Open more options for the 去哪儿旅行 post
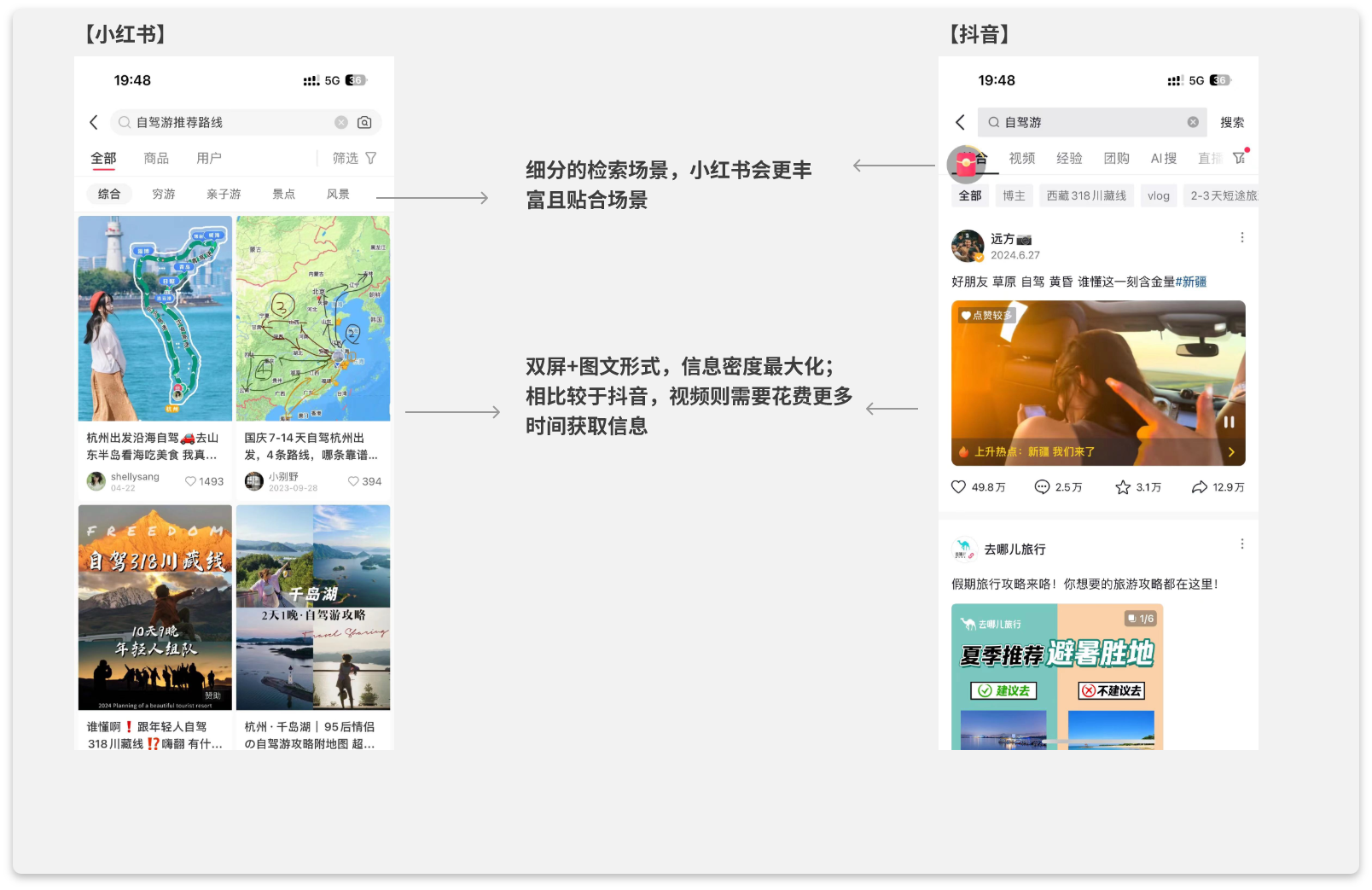Viewport: 1372px width, 890px height. point(1242,544)
